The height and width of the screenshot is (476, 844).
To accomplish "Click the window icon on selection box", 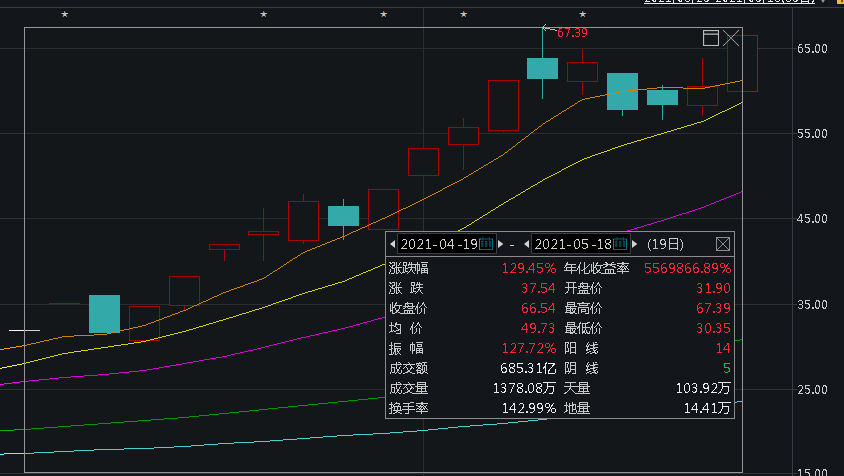I will pyautogui.click(x=711, y=38).
